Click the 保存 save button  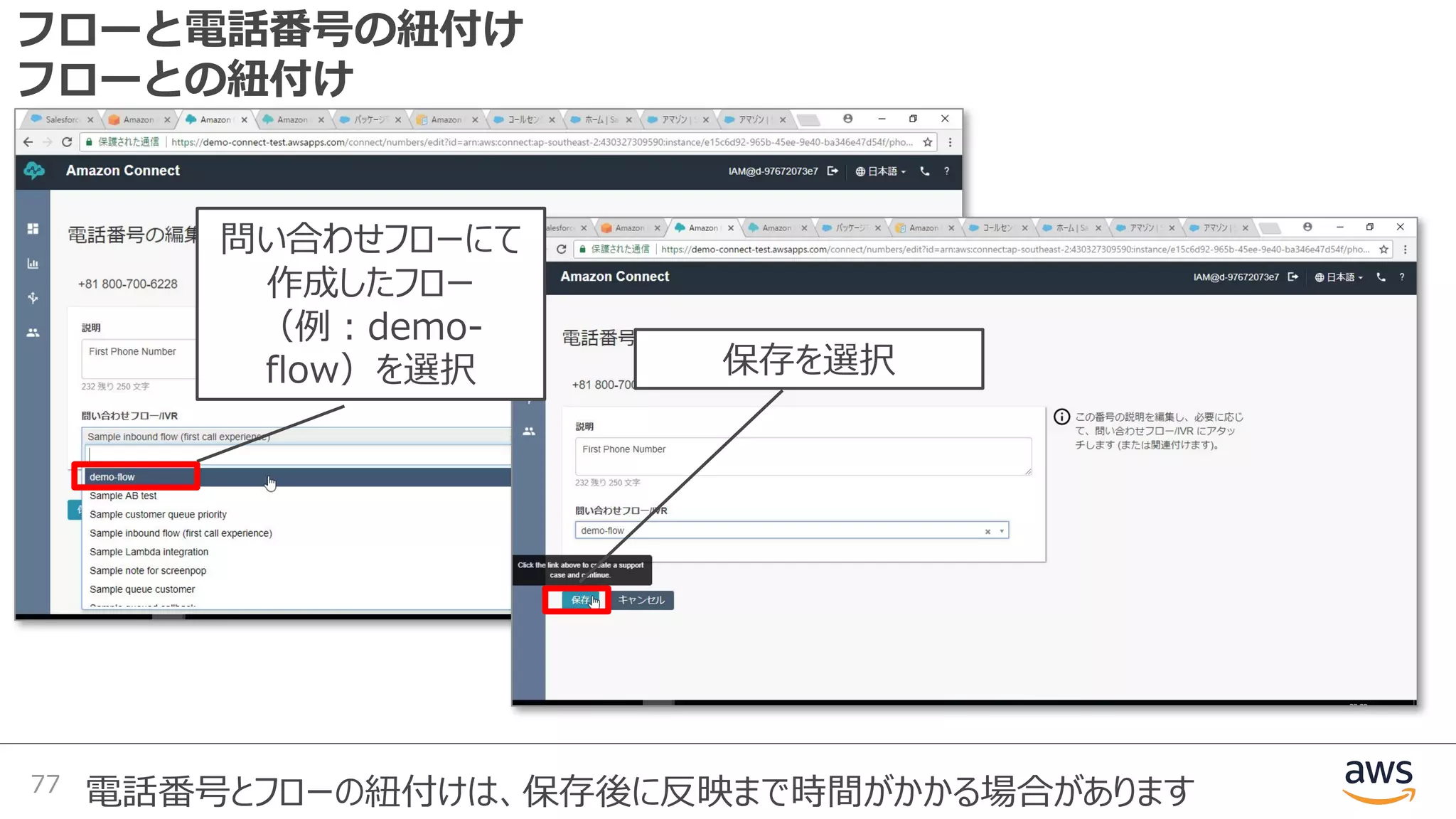tap(580, 600)
